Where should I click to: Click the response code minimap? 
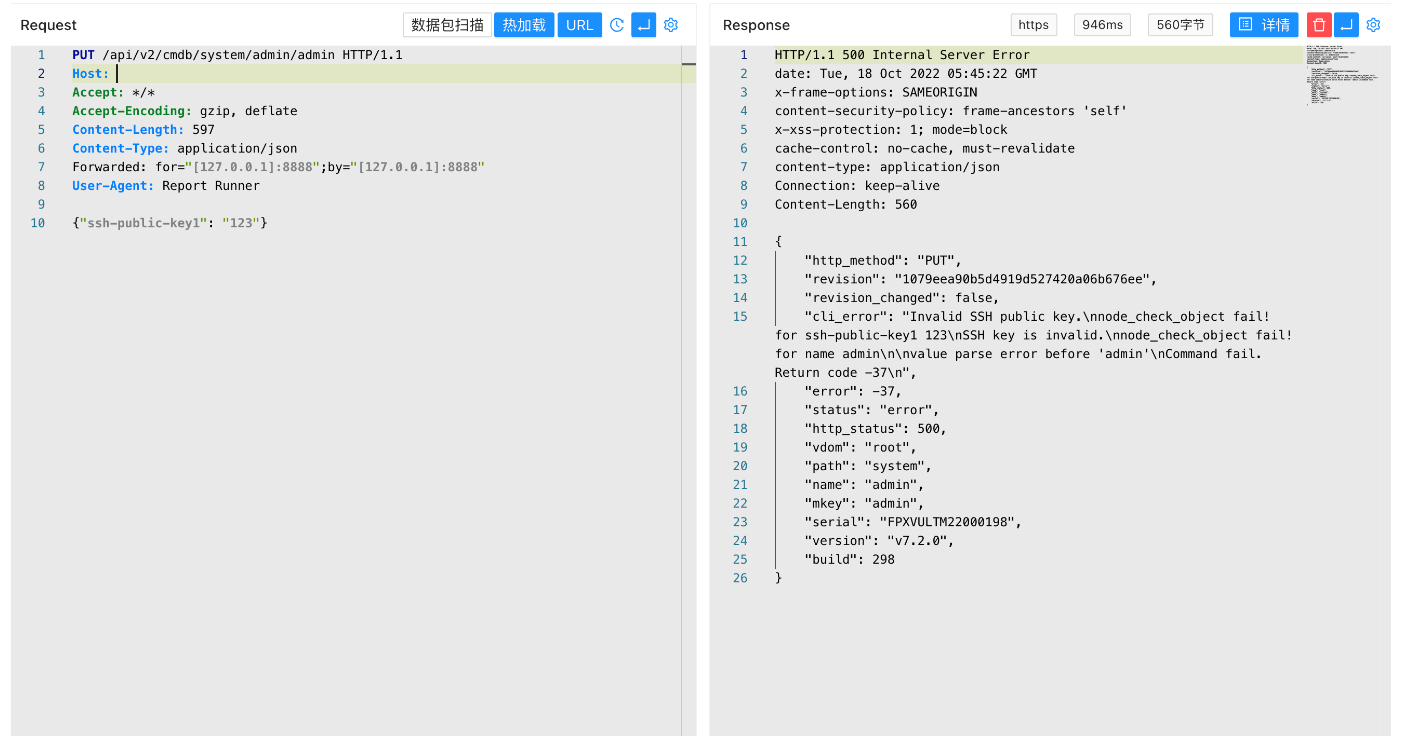(1340, 75)
